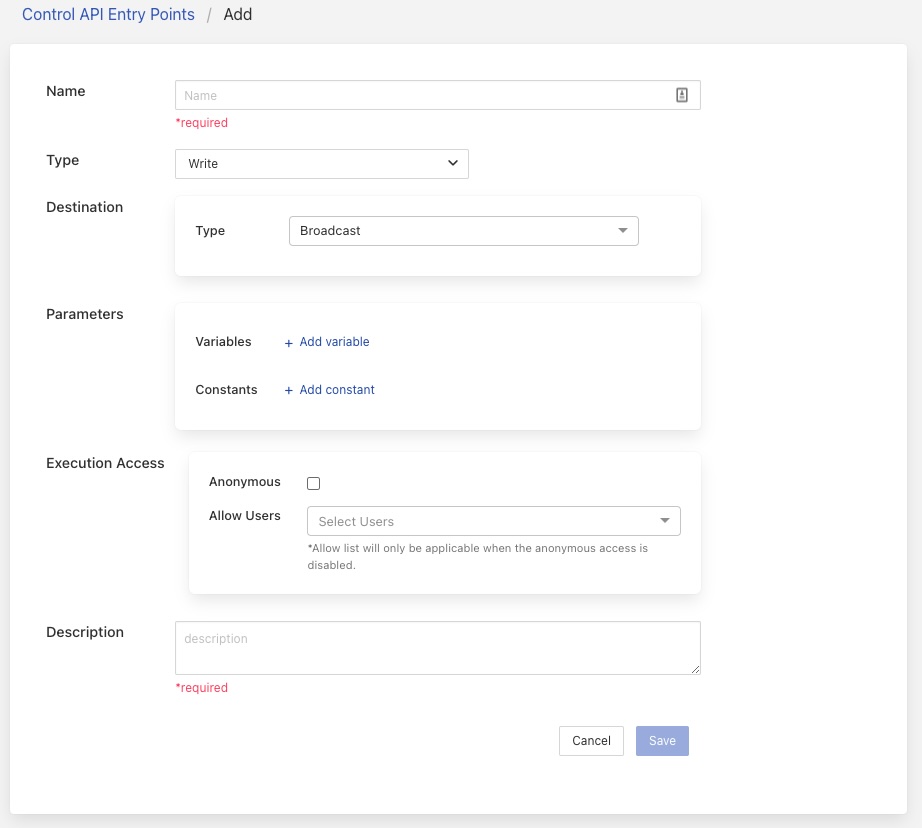Click the autofill icon inside Name field
The height and width of the screenshot is (828, 922).
tap(682, 95)
